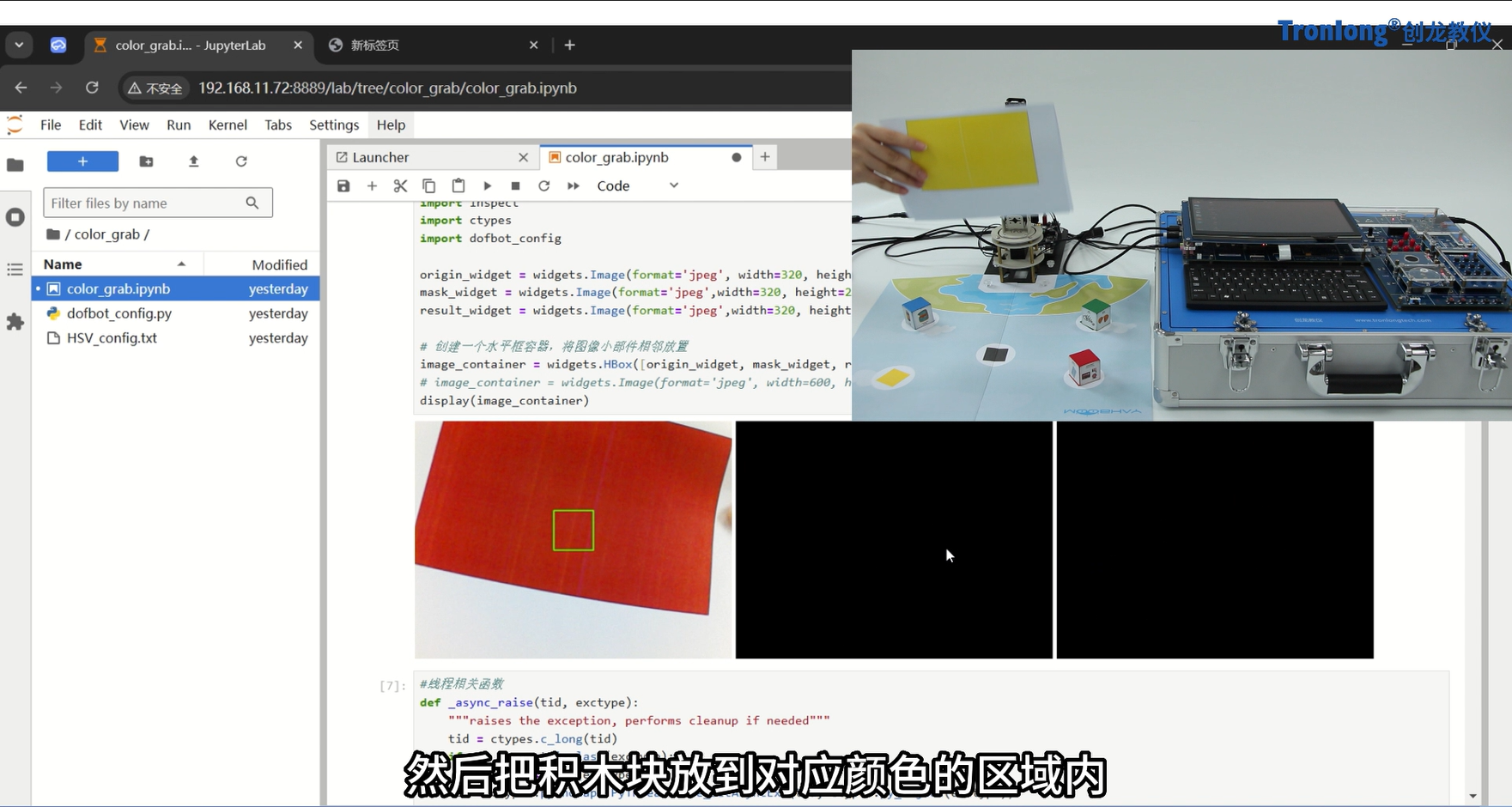This screenshot has width=1512, height=807.
Task: Click color_grab in the path breadcrumb
Action: click(106, 234)
